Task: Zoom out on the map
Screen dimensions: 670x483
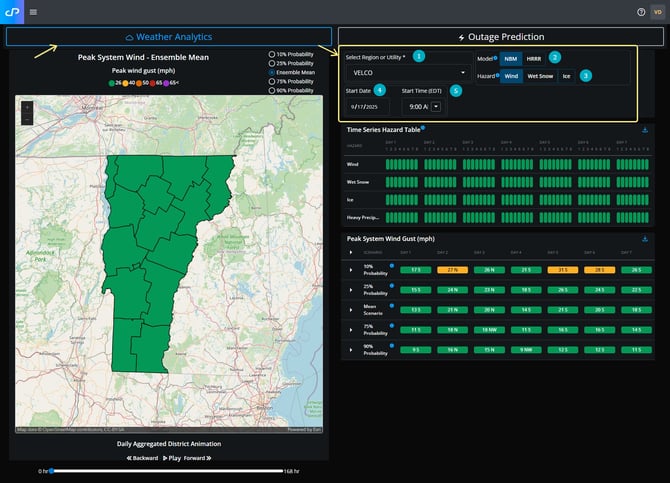Action: click(27, 118)
